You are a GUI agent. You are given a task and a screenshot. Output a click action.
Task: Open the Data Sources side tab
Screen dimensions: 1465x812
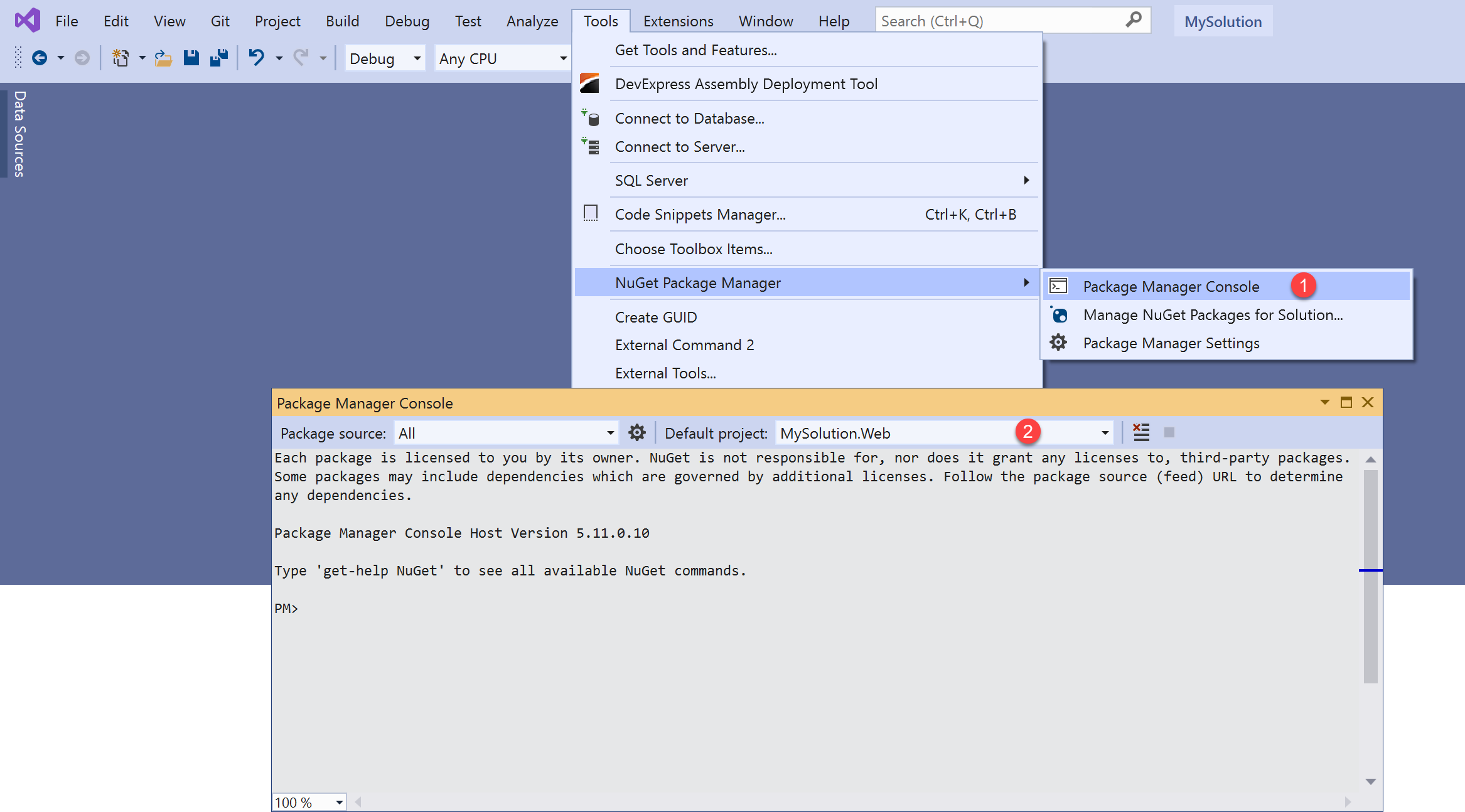coord(19,134)
